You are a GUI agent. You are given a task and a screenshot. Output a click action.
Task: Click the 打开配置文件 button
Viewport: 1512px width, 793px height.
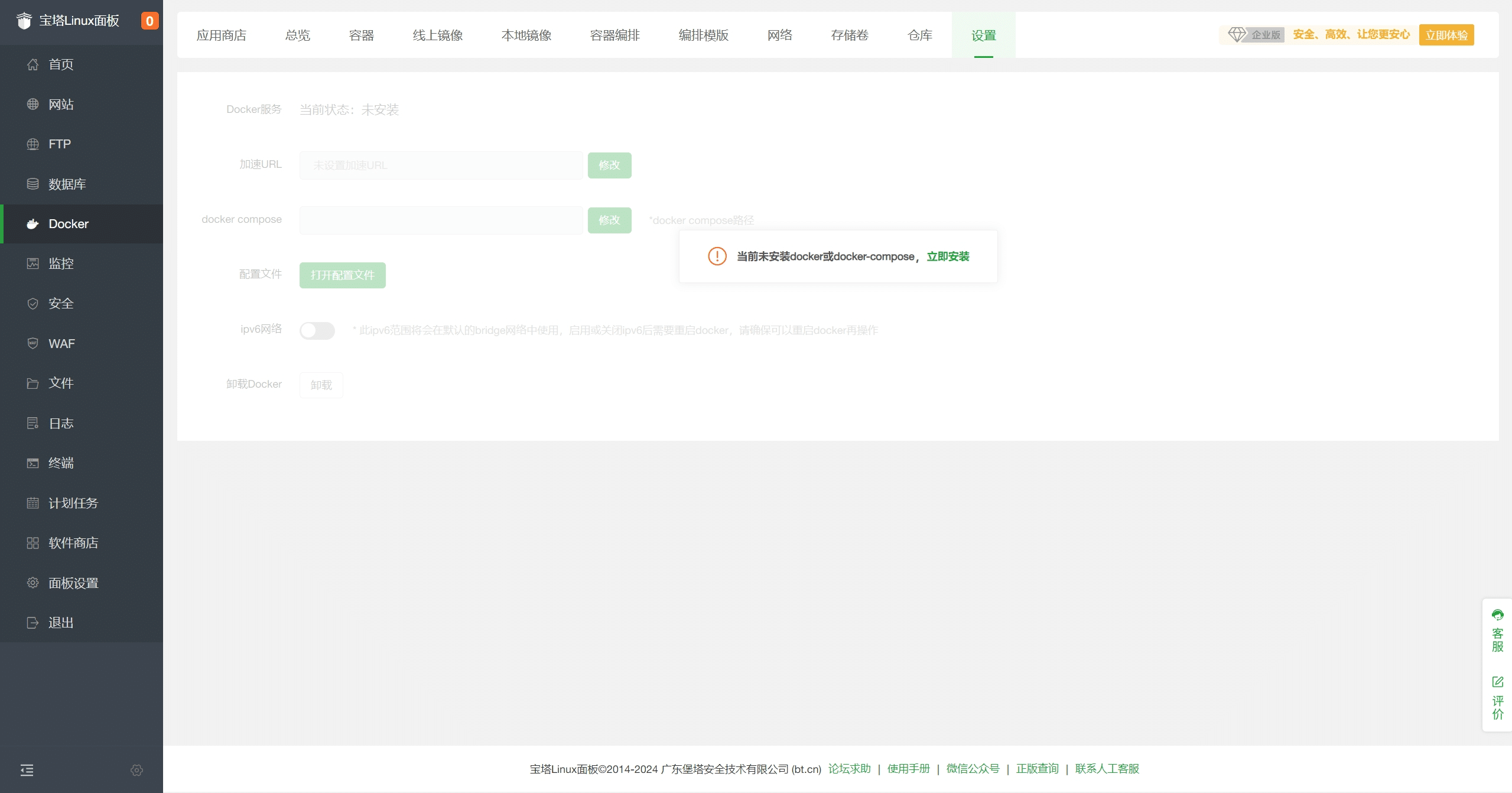342,275
